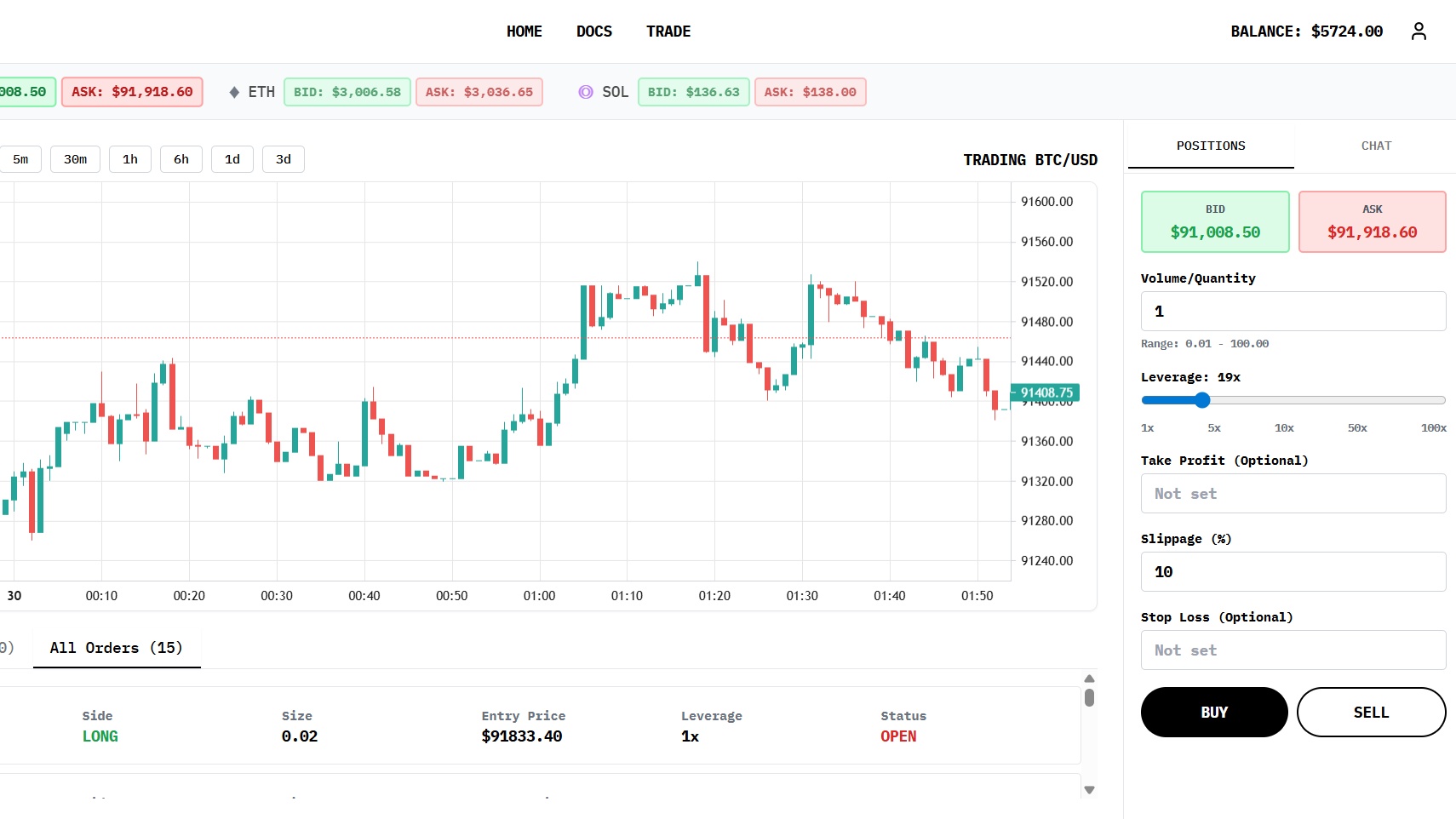Screen dimensions: 1456x819
Task: Click the Ethereum diamond icon
Action: (234, 92)
